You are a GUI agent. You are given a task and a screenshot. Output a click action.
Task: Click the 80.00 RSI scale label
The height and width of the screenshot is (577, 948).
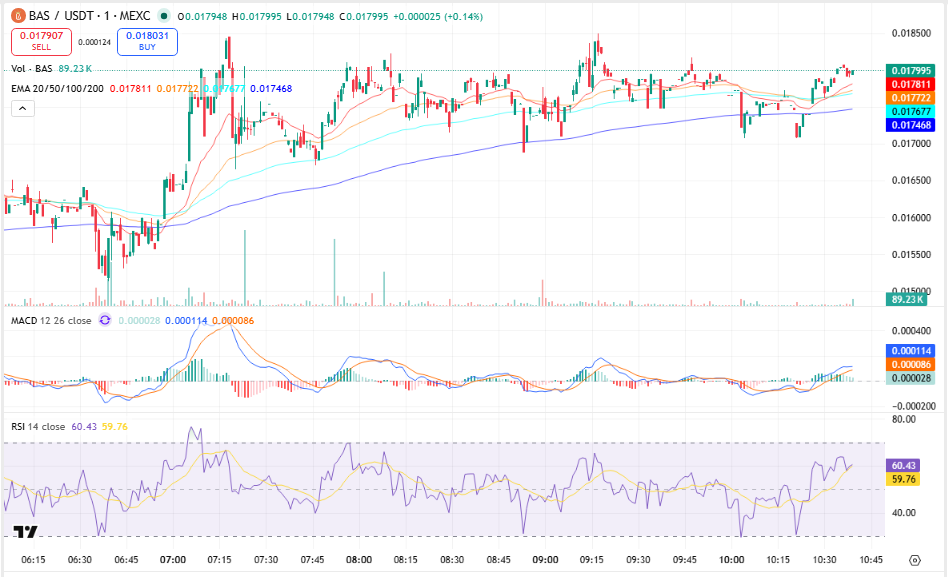tap(904, 419)
